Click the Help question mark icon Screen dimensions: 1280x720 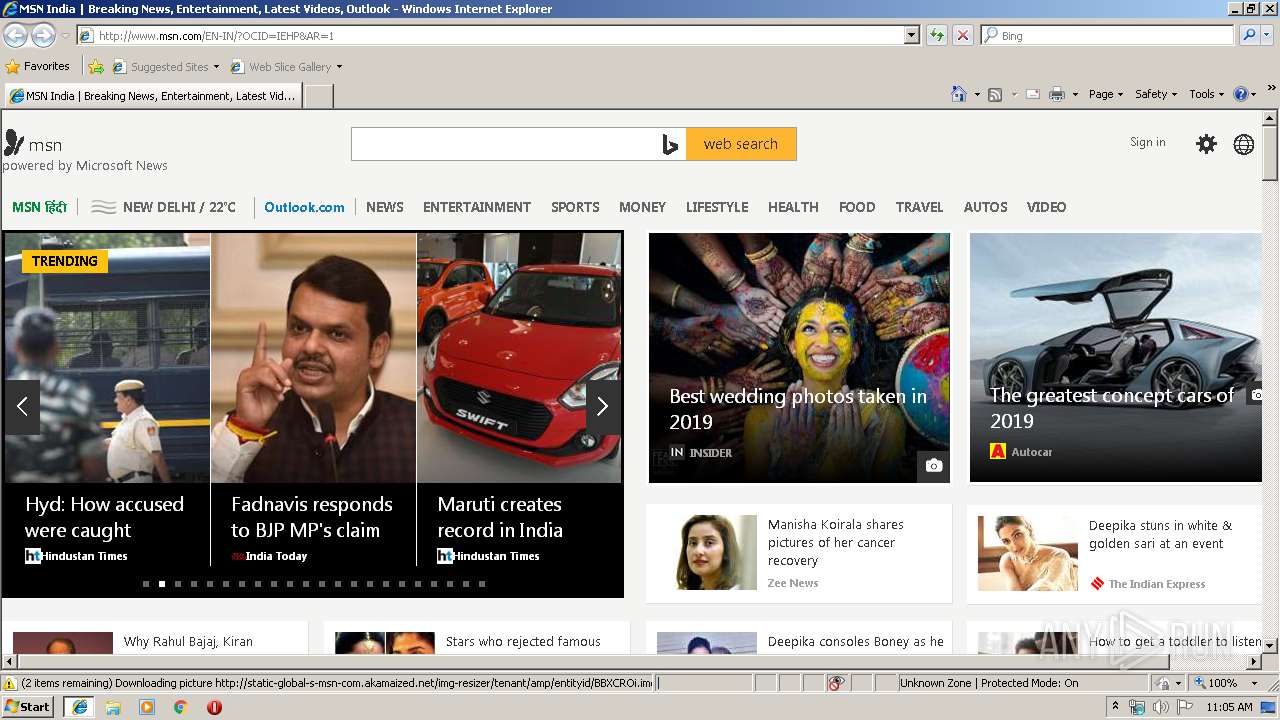1241,94
